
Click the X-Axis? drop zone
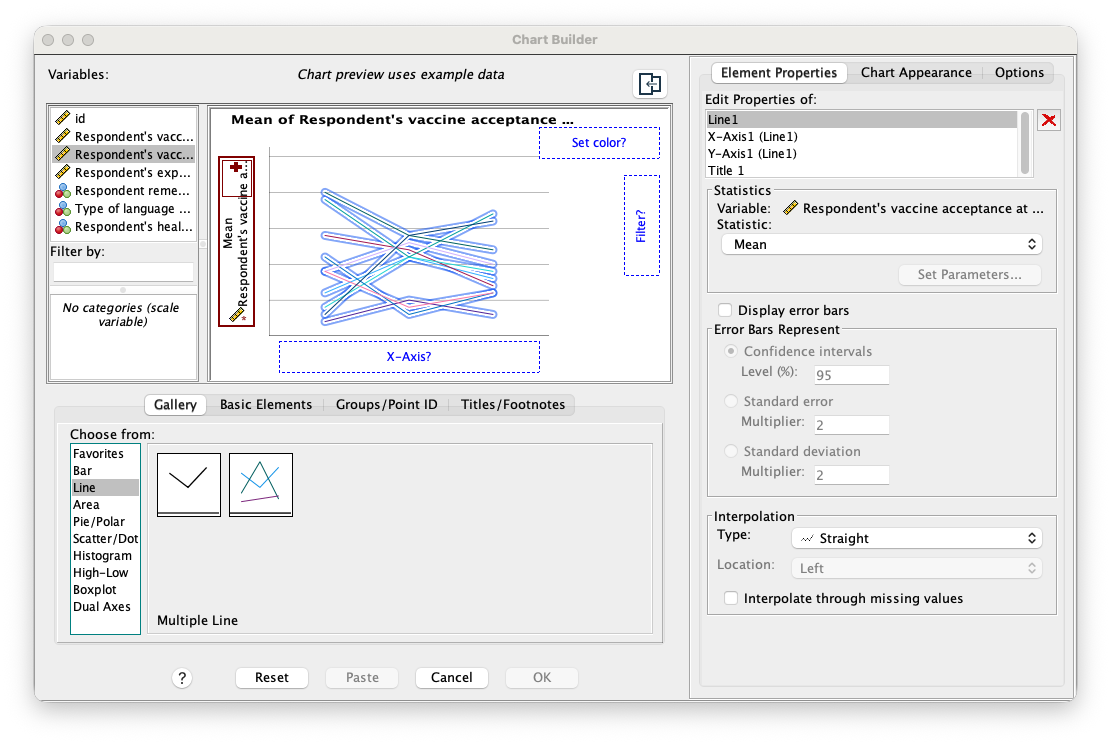click(409, 356)
